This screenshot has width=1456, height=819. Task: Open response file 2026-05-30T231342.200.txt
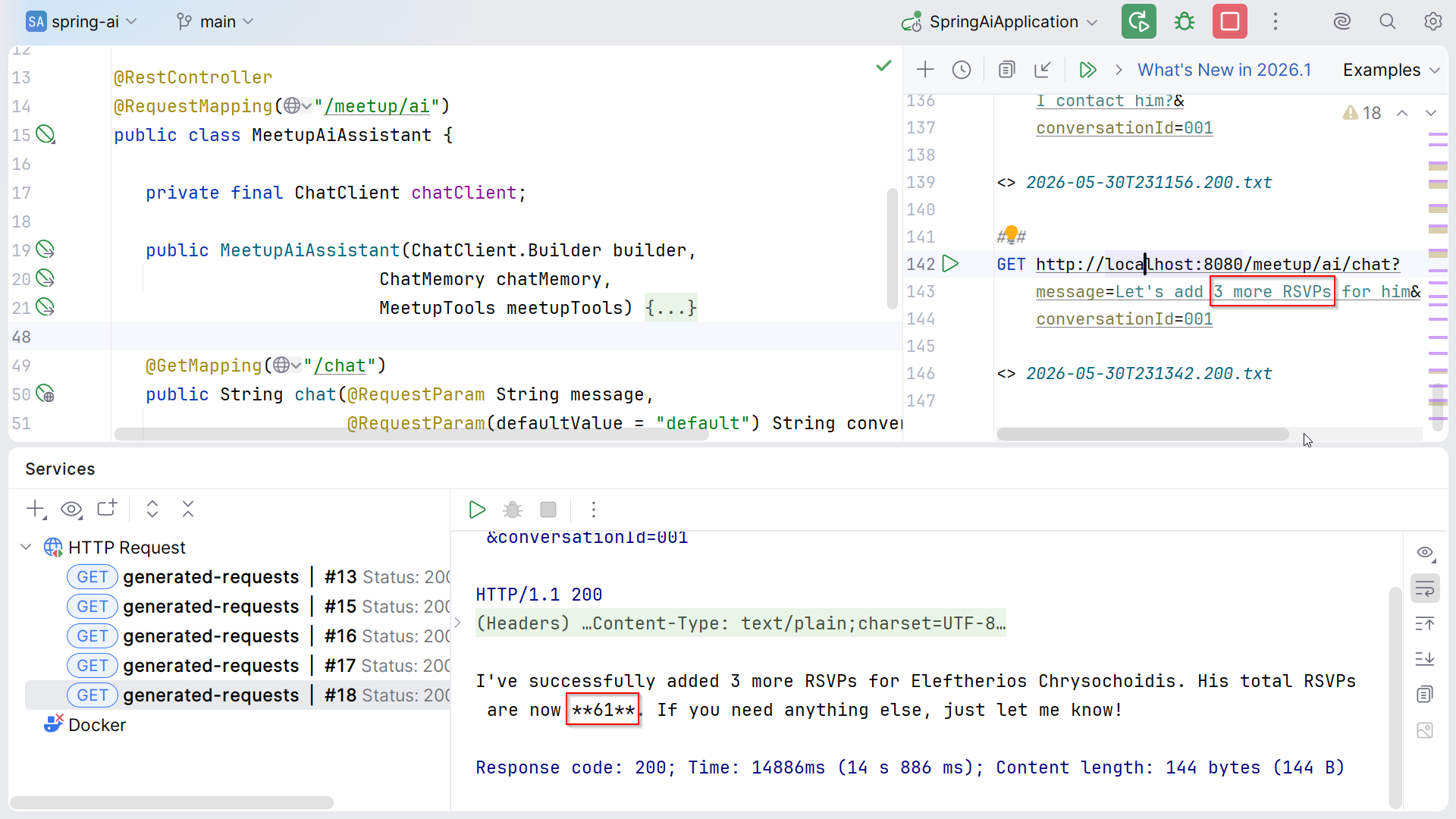coord(1149,373)
